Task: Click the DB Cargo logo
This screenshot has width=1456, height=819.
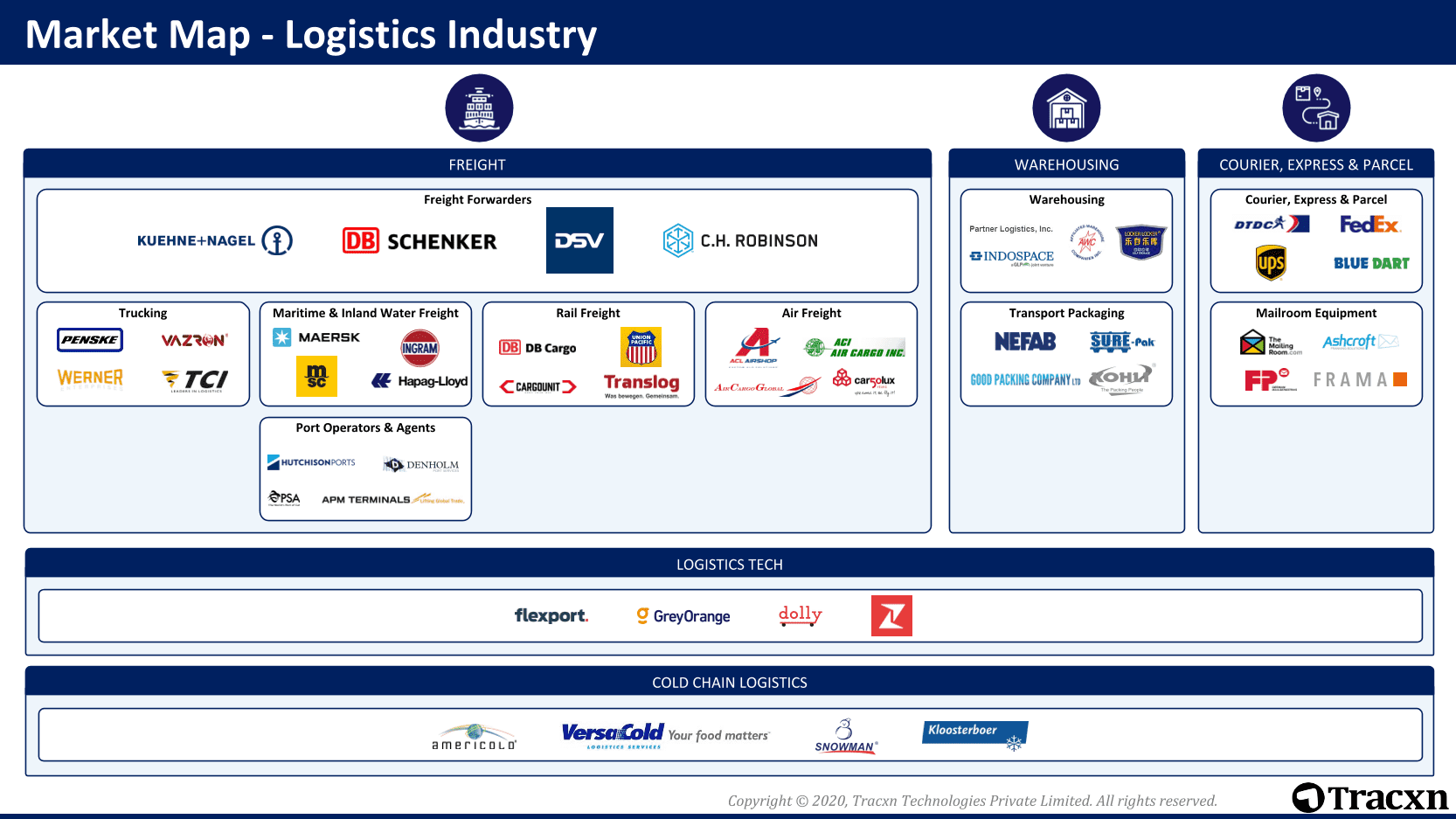Action: pyautogui.click(x=537, y=348)
